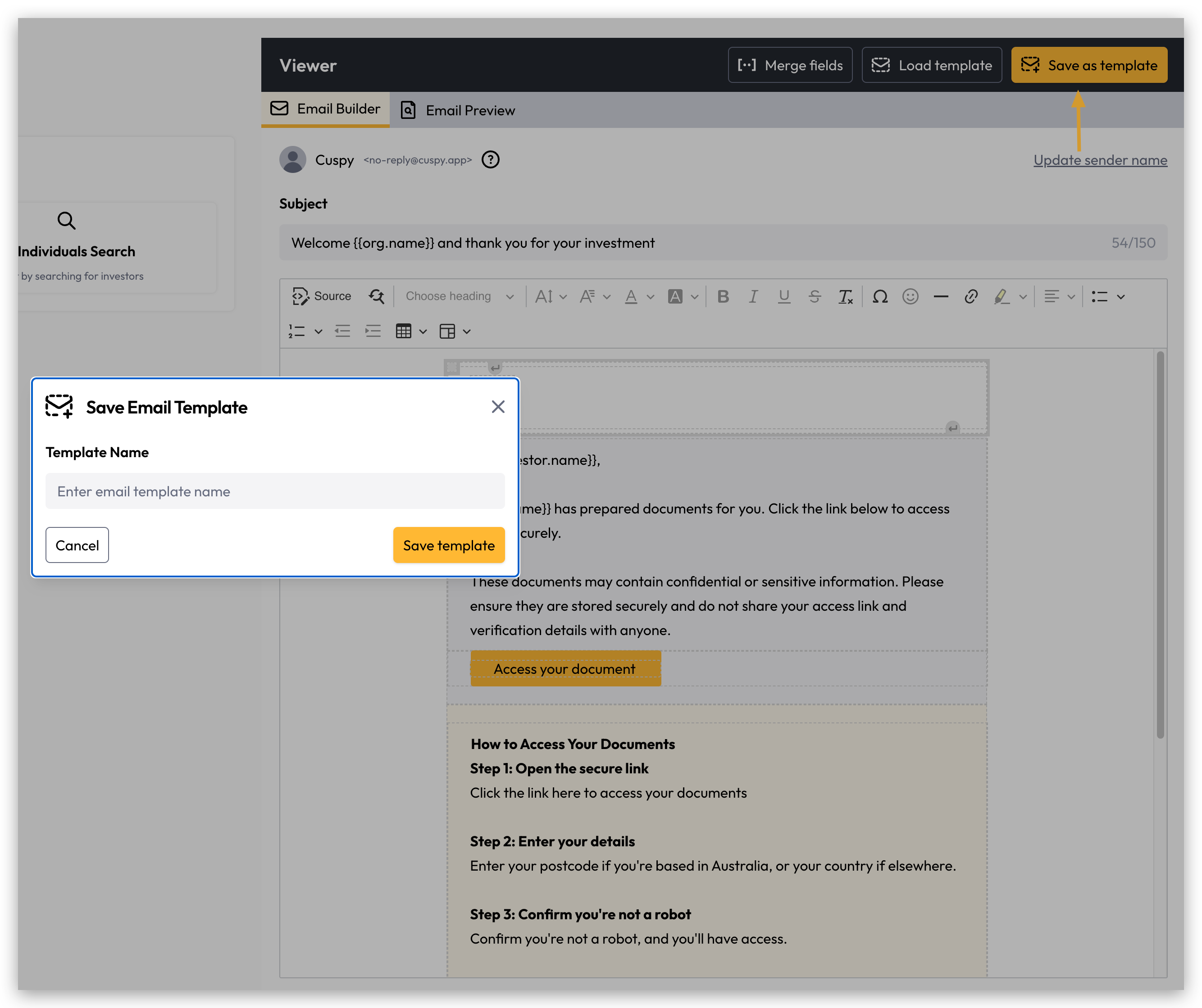Open the Merge fields menu
Screen dimensions: 1202x1008
coord(790,65)
